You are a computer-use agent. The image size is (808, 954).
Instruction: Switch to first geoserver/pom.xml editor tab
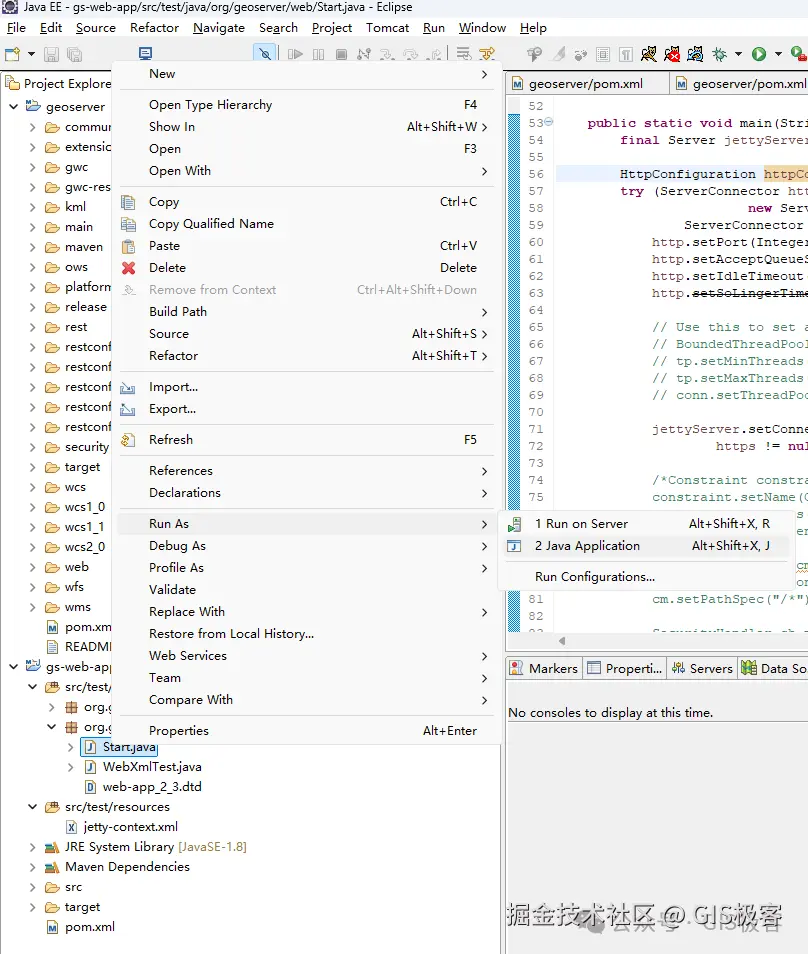coord(585,84)
